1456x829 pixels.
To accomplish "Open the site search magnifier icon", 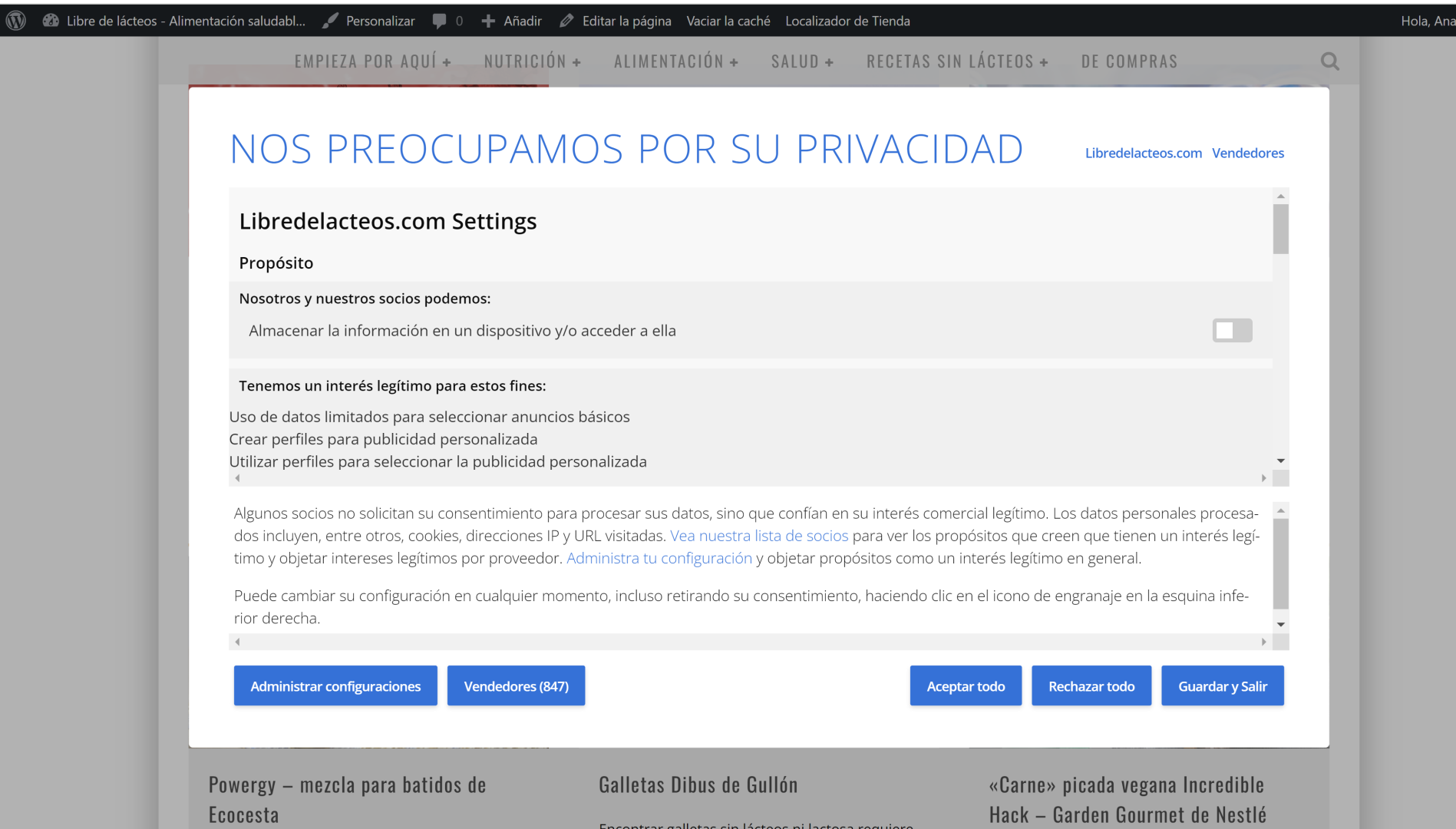I will click(1330, 61).
